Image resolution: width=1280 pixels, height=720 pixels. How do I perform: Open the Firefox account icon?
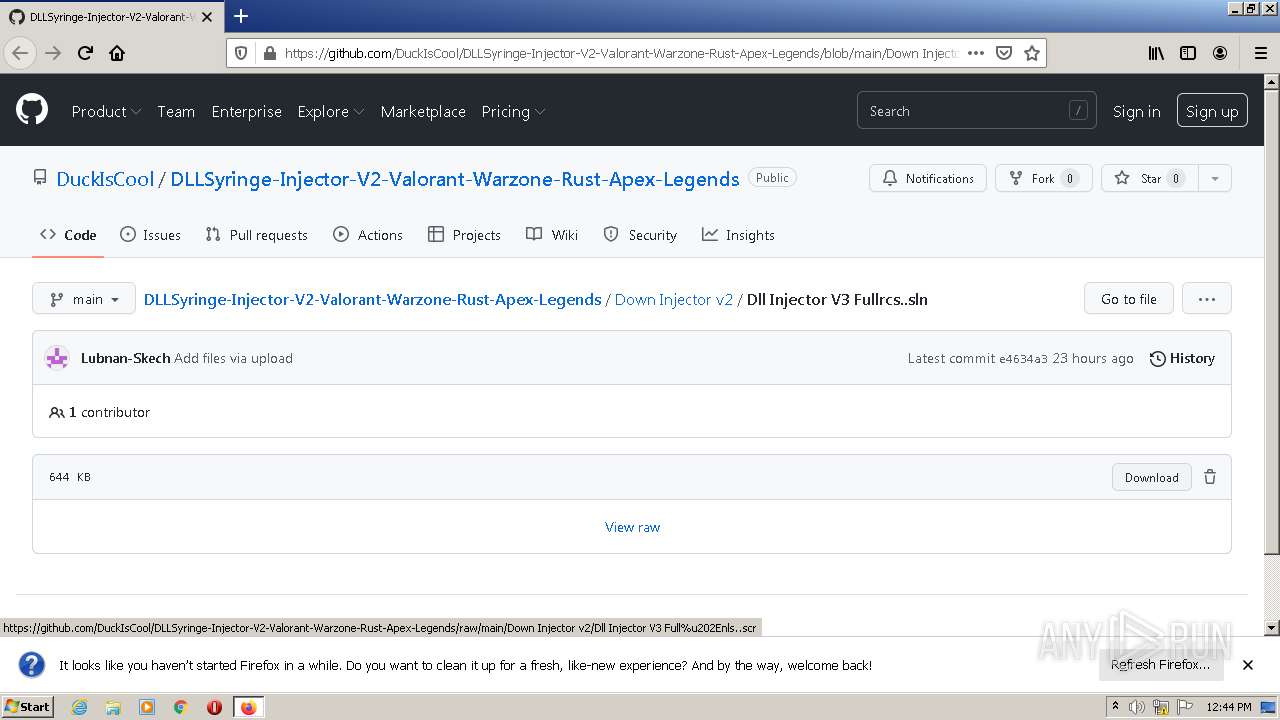(1220, 53)
